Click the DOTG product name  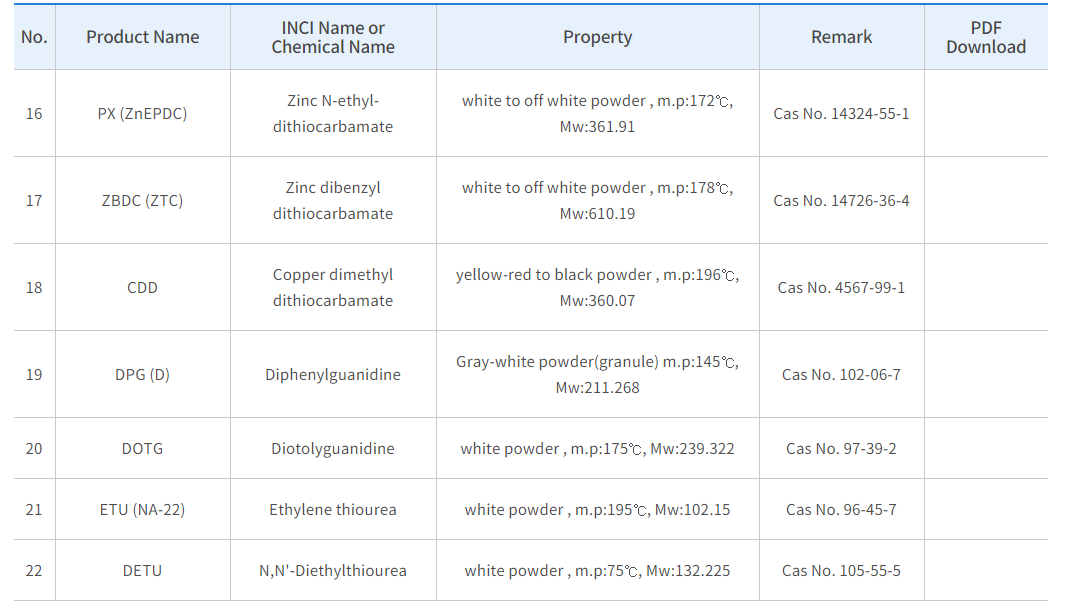pyautogui.click(x=142, y=448)
